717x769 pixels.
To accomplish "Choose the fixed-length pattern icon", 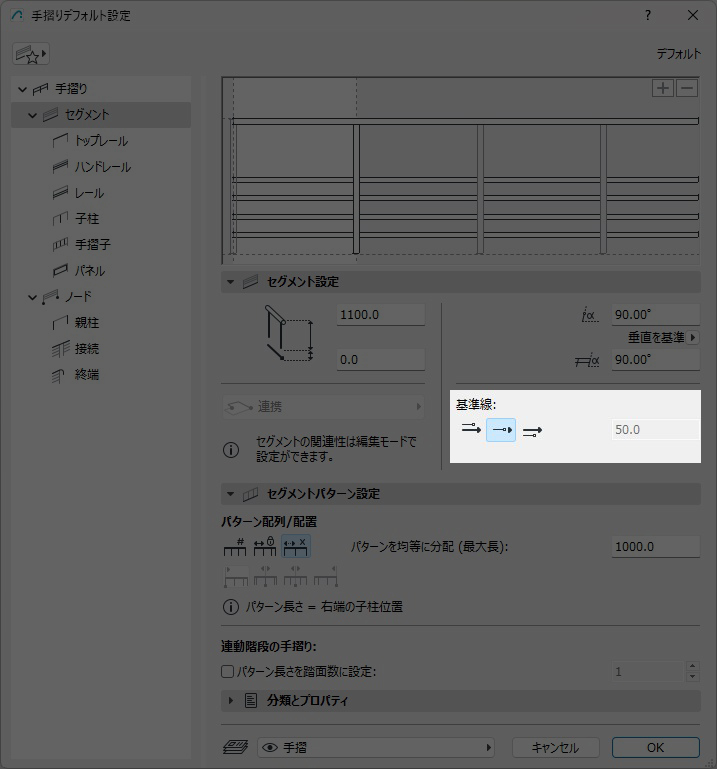I will [265, 547].
